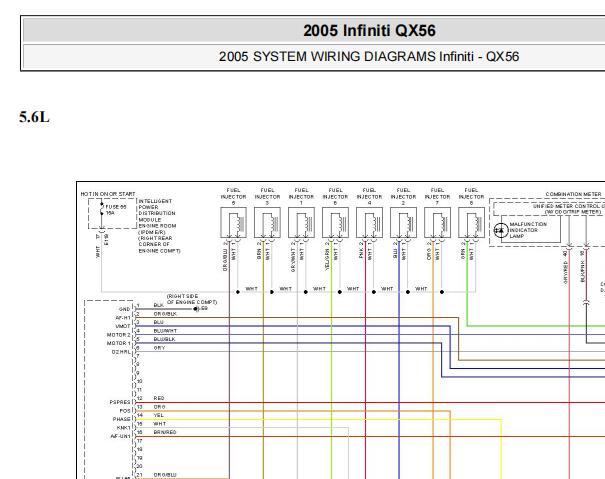Viewport: 605px width, 479px height.
Task: Click the 'BLU/BLK' wire color on pin 5
Action: point(165,339)
